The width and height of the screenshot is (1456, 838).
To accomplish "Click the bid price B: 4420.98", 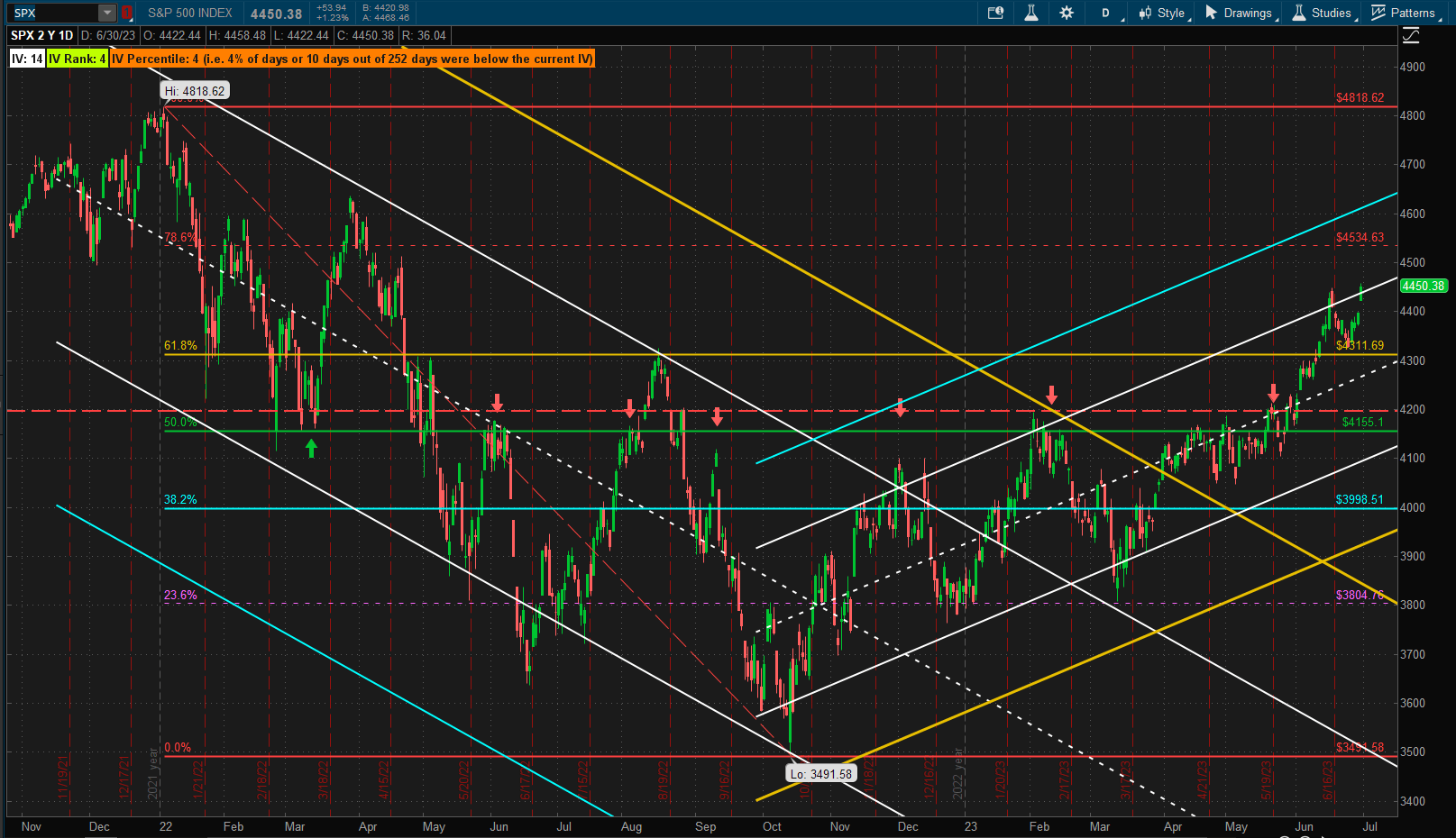I will pos(385,8).
